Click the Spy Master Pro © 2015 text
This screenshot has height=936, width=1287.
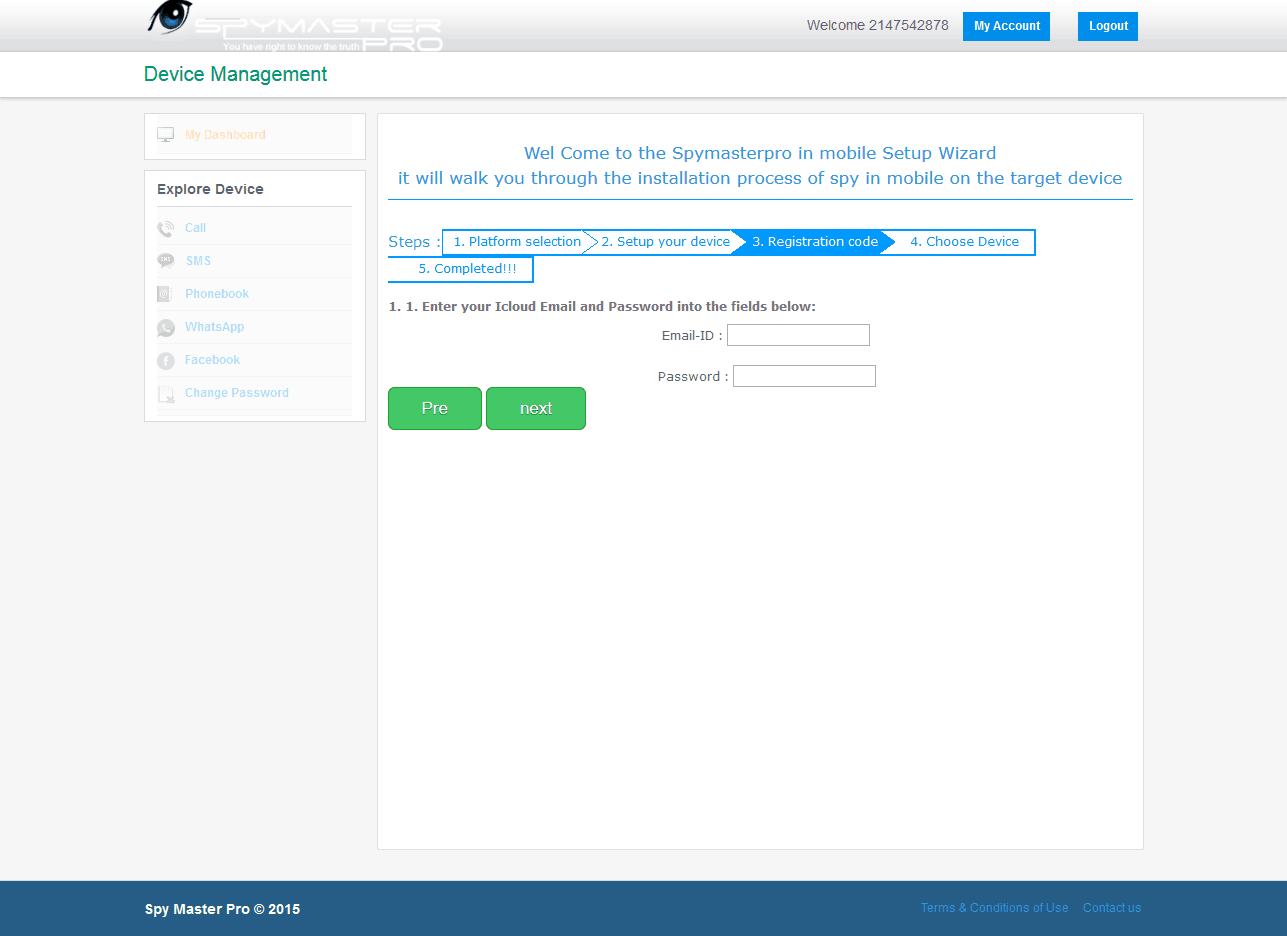click(222, 909)
